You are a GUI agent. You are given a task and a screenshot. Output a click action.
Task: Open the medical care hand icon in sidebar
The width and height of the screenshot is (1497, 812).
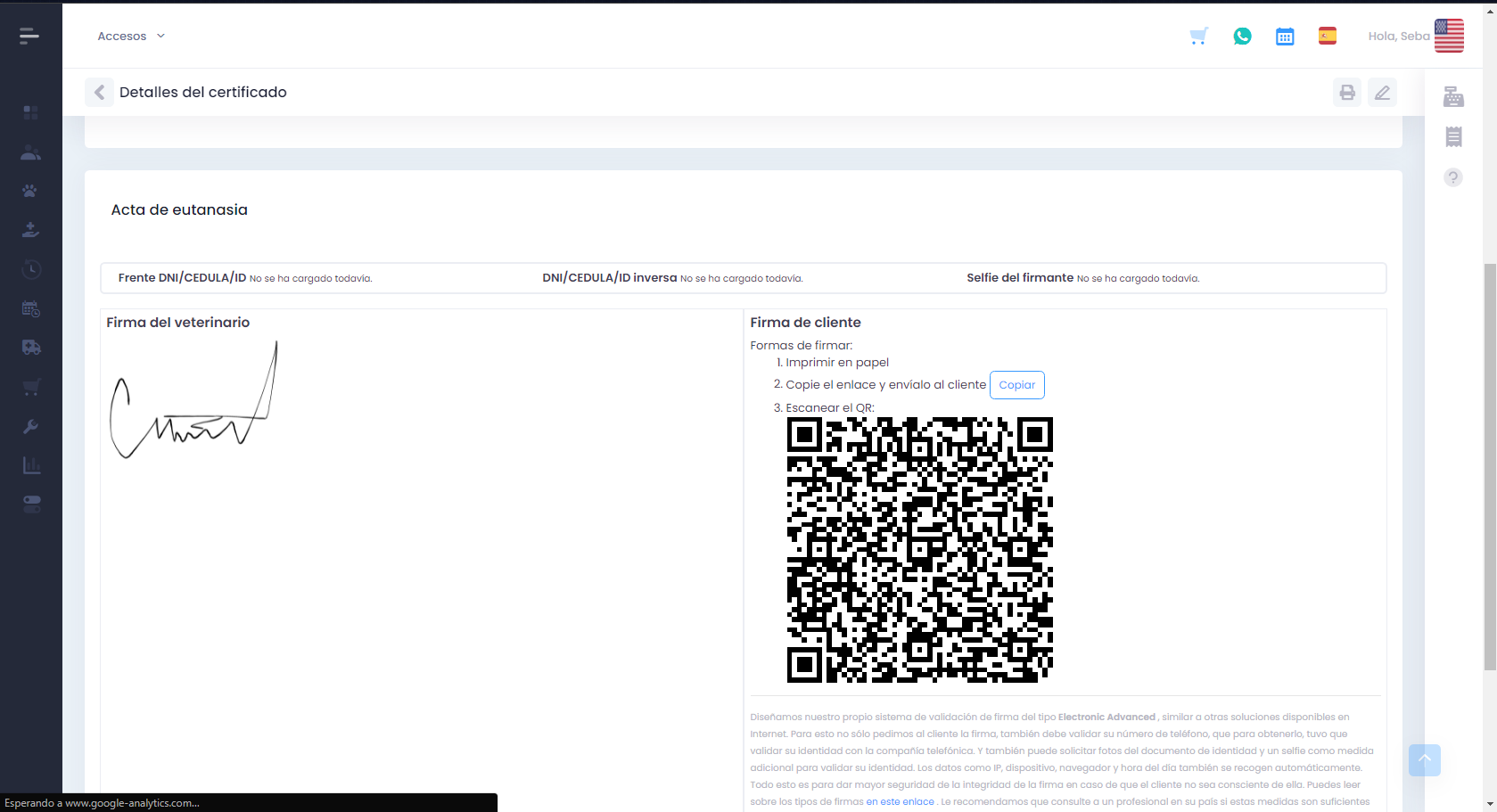(x=30, y=230)
